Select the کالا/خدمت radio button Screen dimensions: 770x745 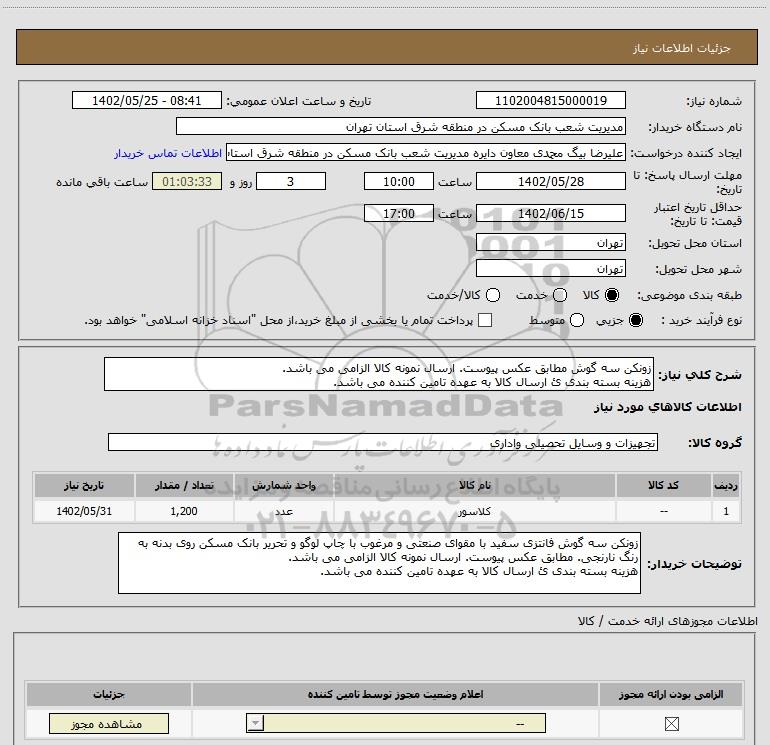pyautogui.click(x=493, y=295)
